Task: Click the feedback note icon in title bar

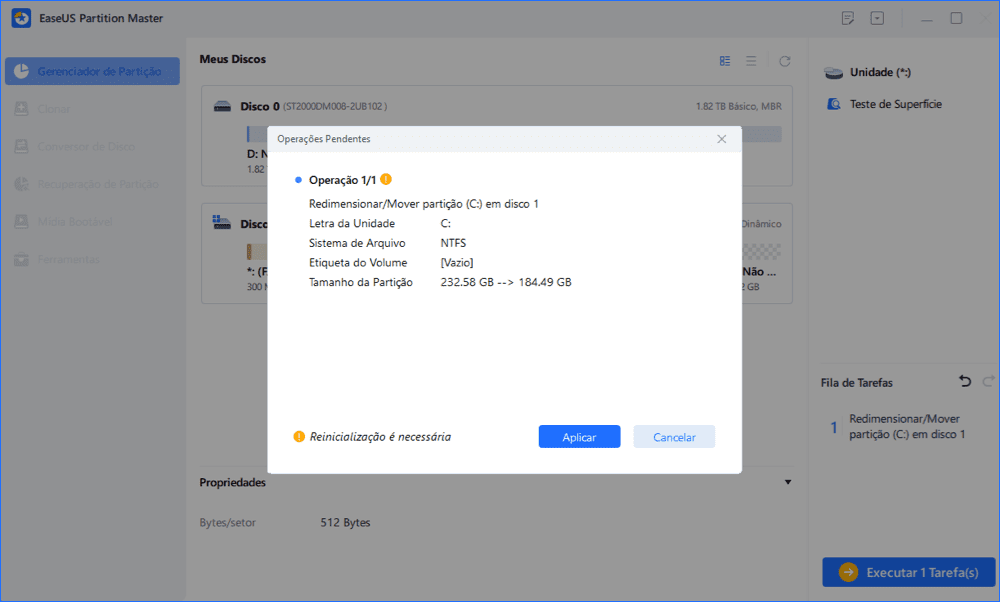Action: (848, 18)
